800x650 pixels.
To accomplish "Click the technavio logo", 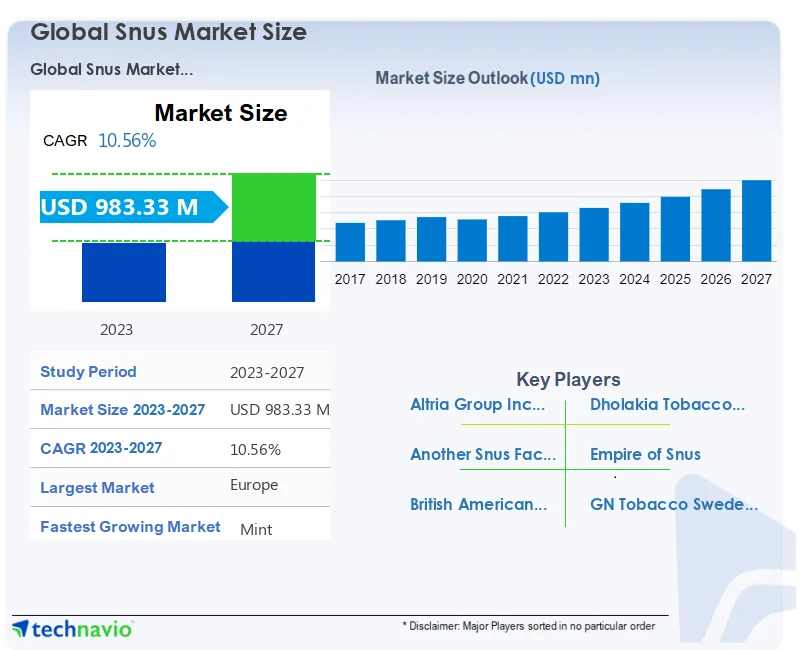I will point(72,629).
